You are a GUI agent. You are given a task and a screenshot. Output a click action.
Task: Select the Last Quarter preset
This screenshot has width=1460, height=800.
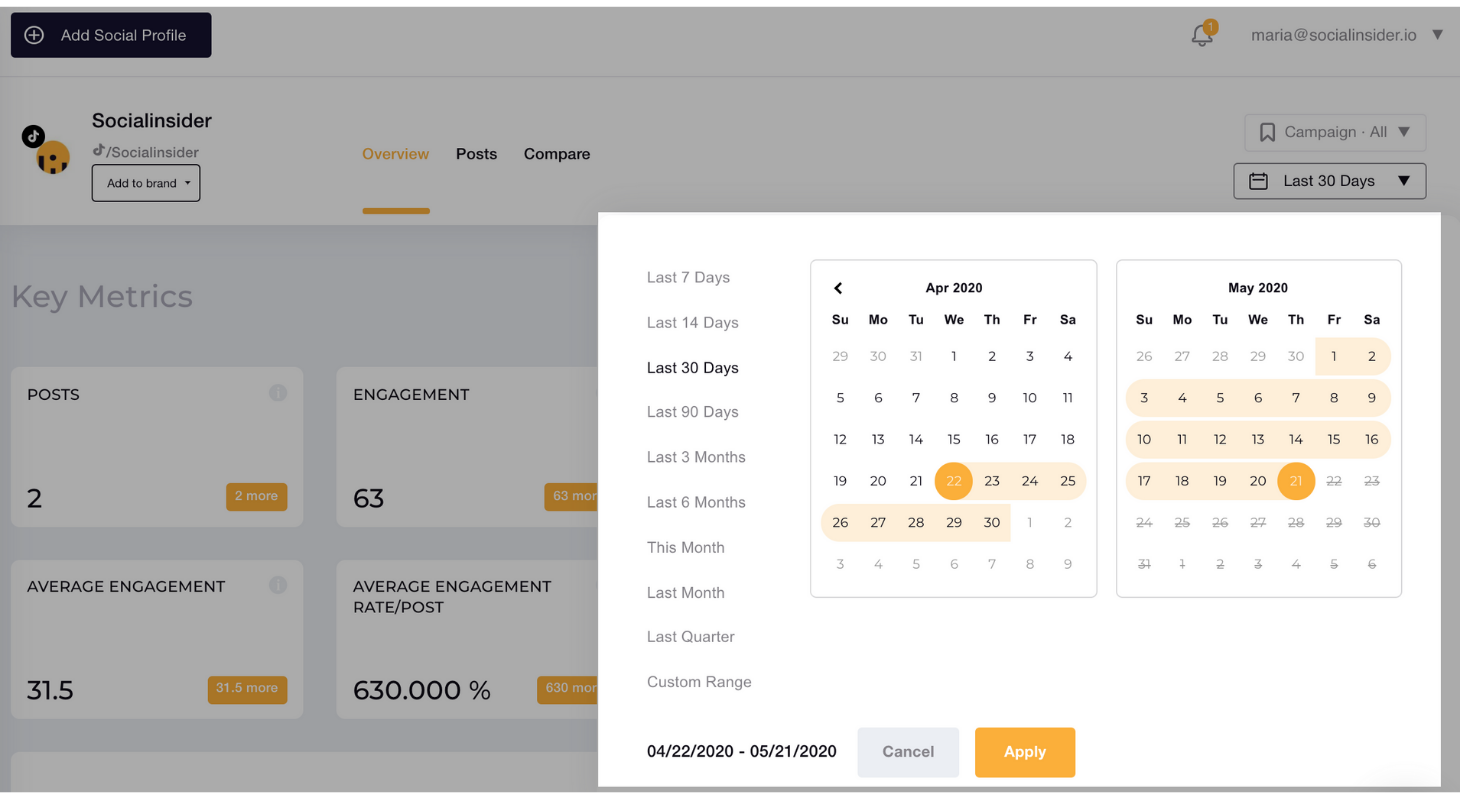pos(690,636)
